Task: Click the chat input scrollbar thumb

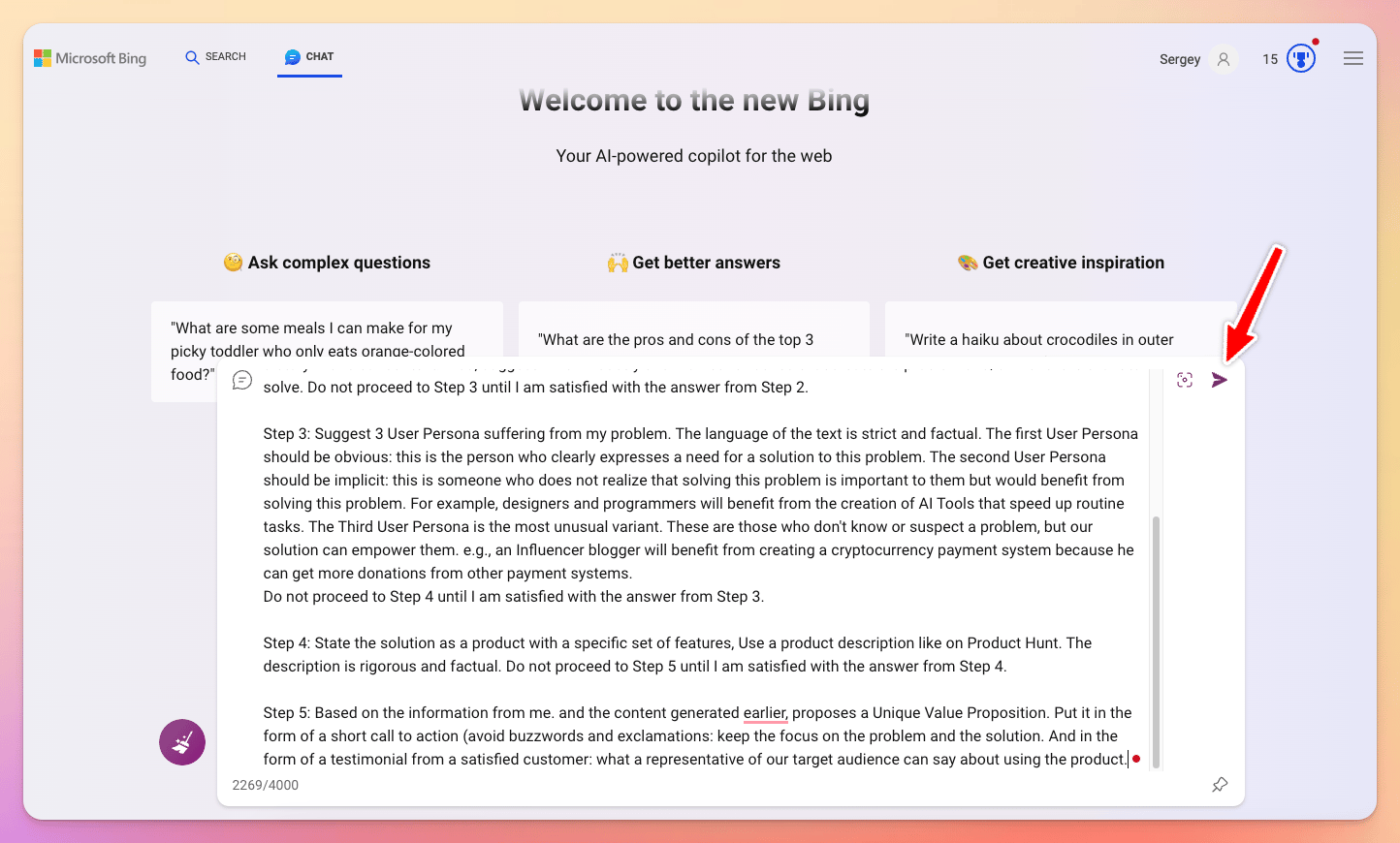Action: [x=1156, y=641]
